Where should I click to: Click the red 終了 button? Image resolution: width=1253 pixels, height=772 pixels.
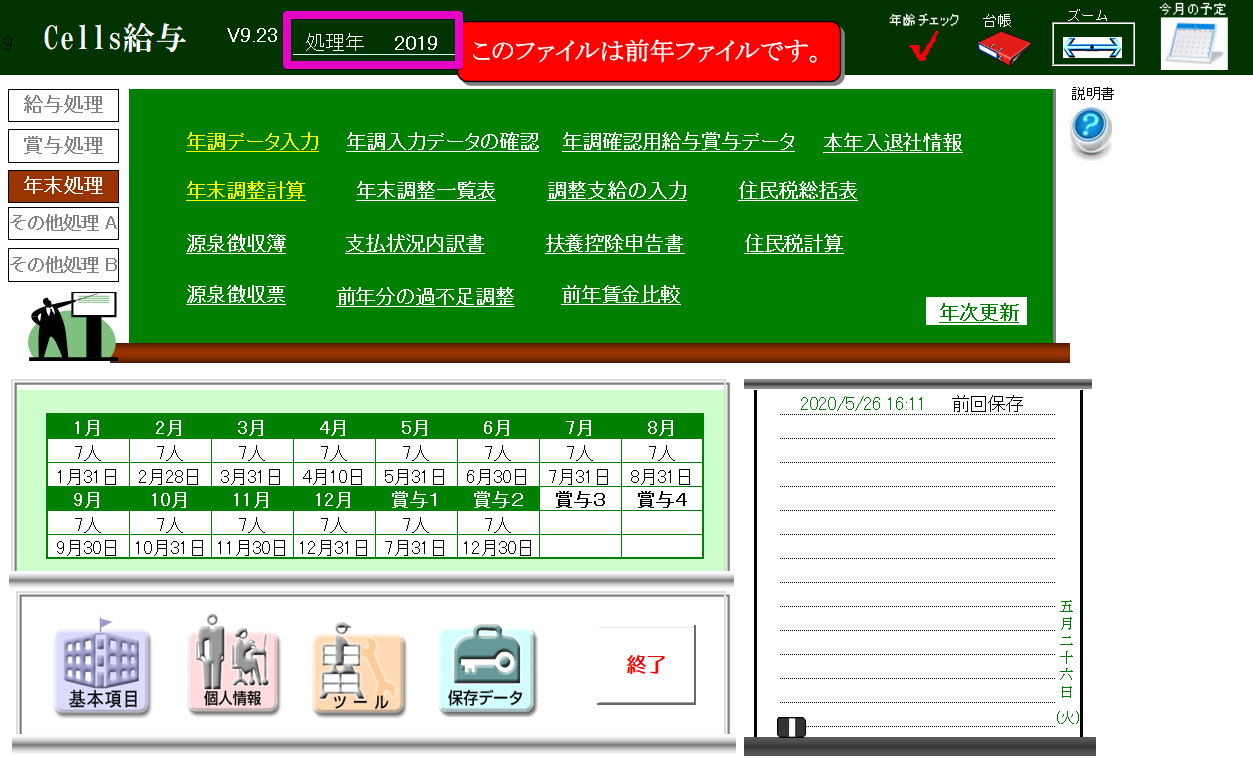(646, 665)
